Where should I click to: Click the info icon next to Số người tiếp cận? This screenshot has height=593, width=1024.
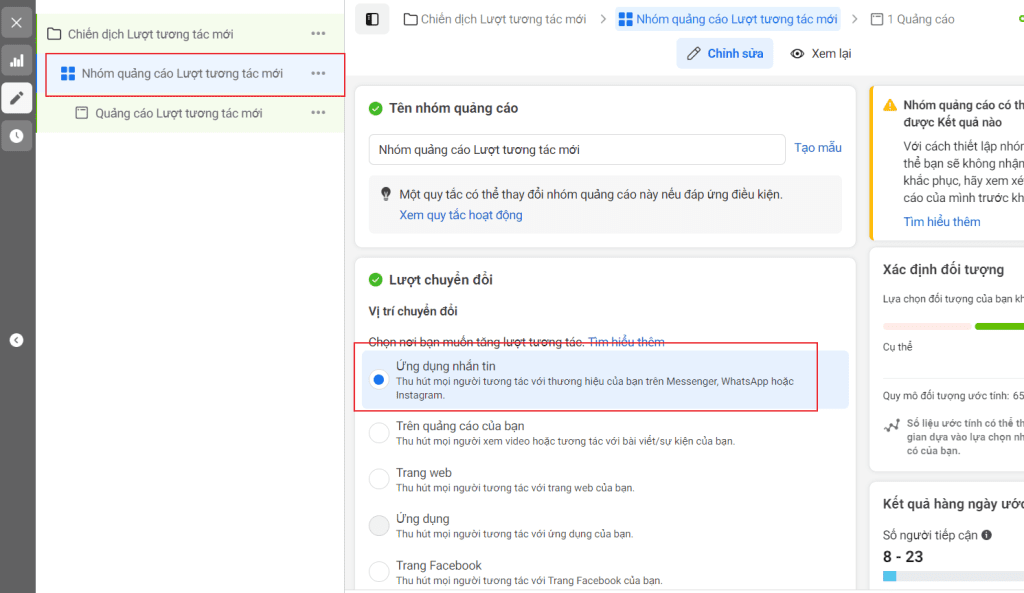point(986,535)
